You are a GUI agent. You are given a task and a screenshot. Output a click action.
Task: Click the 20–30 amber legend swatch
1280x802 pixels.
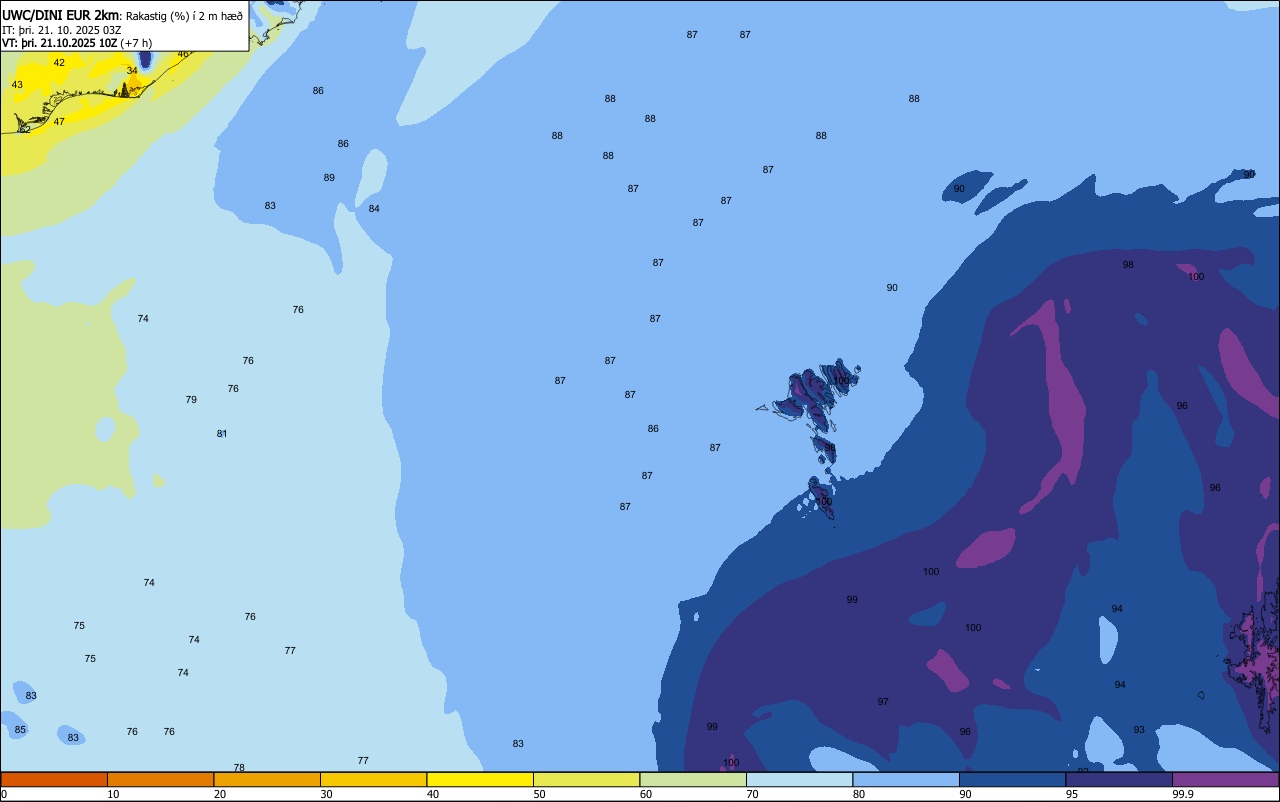point(267,779)
